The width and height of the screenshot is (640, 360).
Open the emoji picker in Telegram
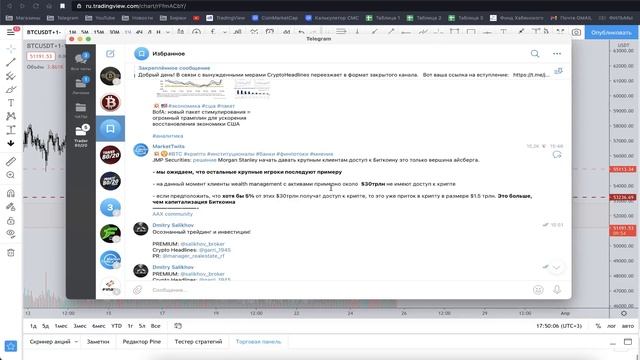(538, 290)
